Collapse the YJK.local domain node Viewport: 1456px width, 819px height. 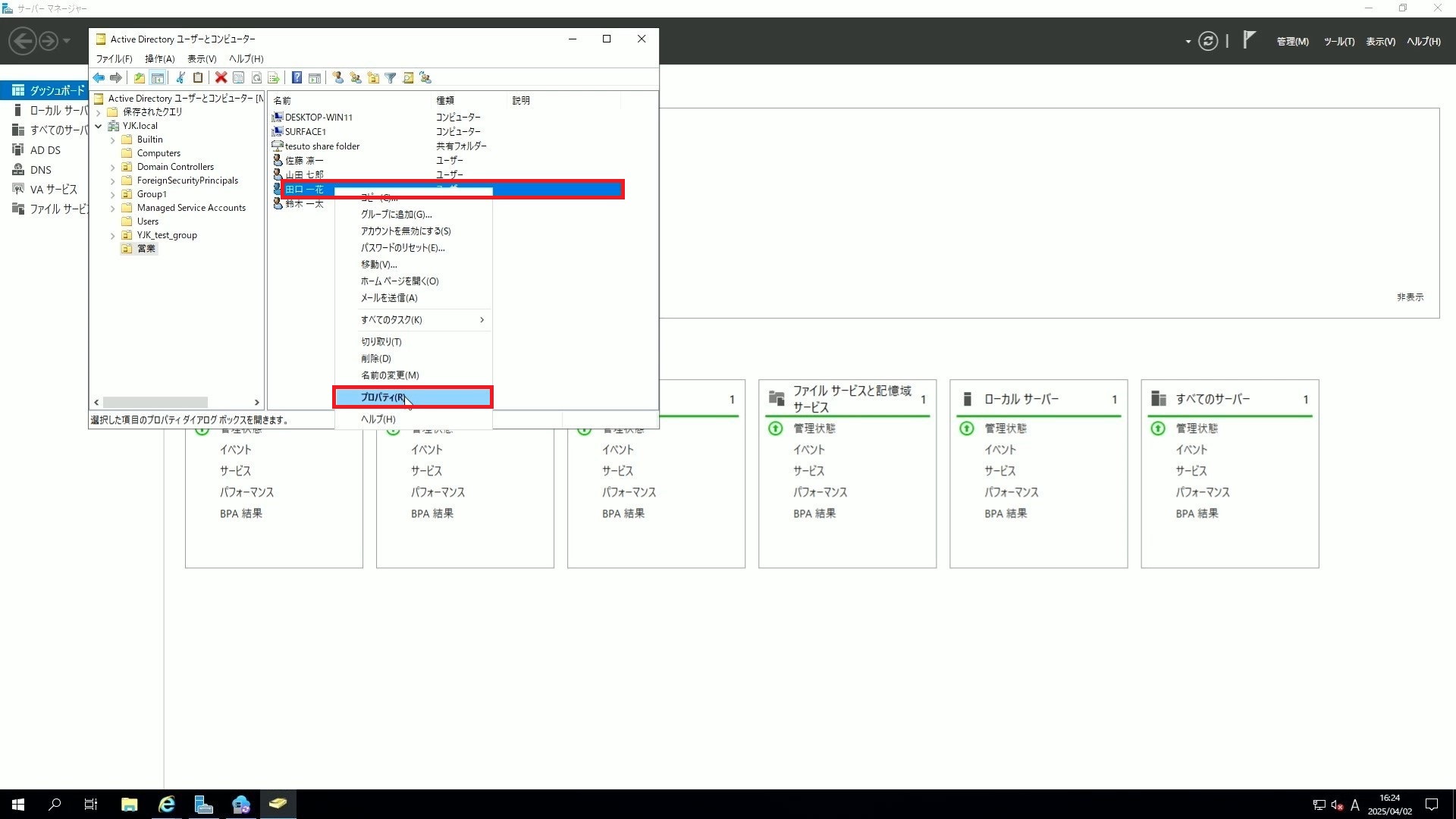pyautogui.click(x=99, y=126)
